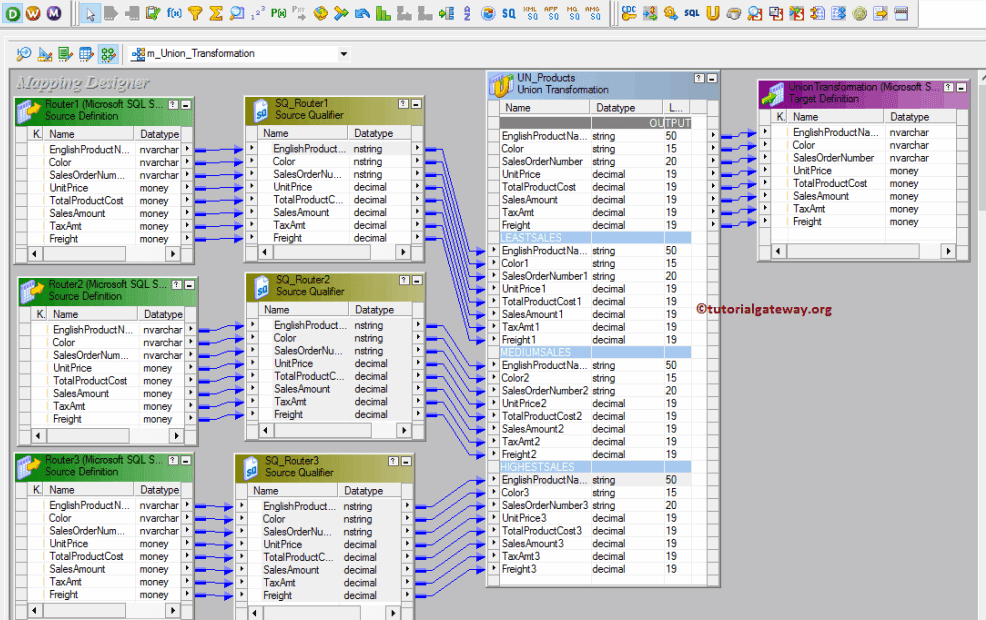Select the pointer arrow tool
The image size is (986, 620).
pos(89,12)
